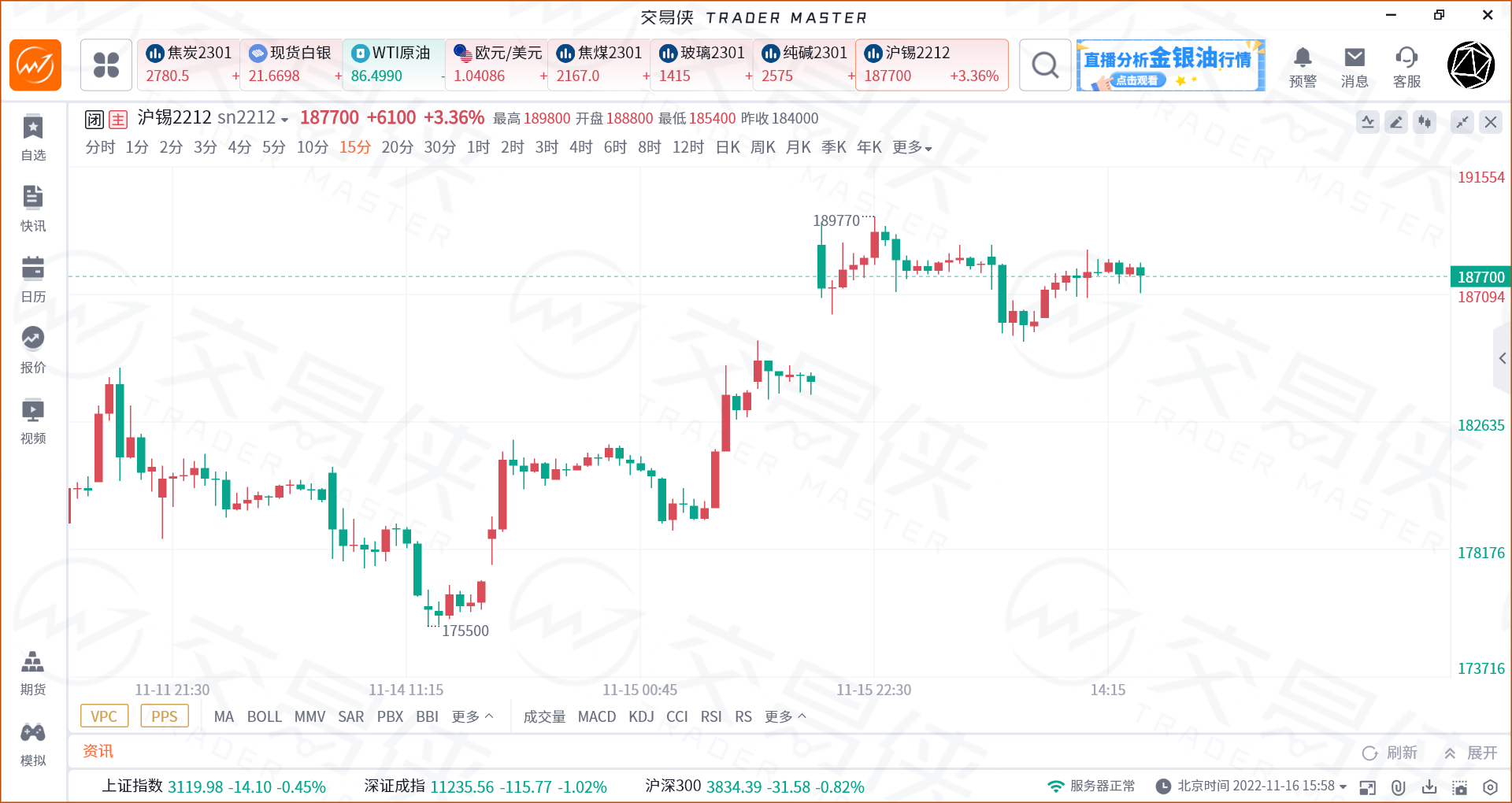Open the 自选 watchlist sidebar icon
The height and width of the screenshot is (803, 1512).
coord(33,136)
